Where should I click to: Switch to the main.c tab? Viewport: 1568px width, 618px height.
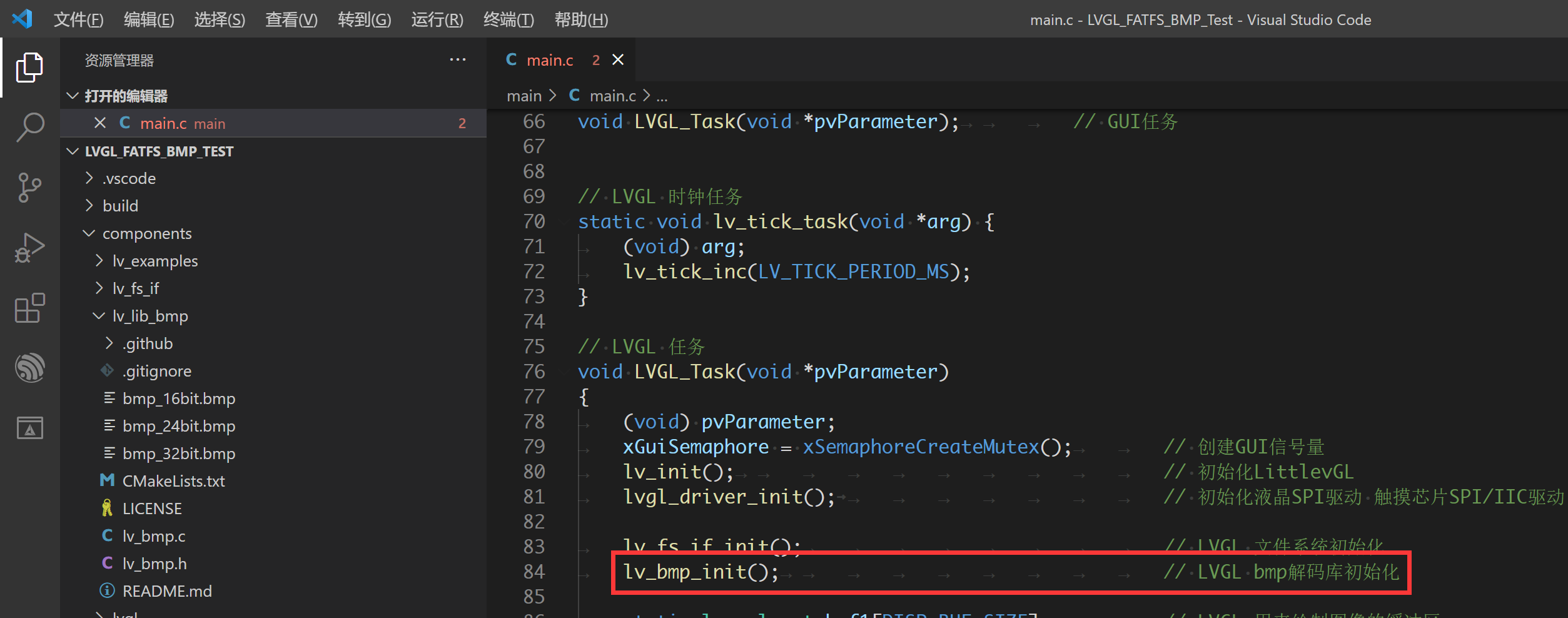[x=550, y=59]
